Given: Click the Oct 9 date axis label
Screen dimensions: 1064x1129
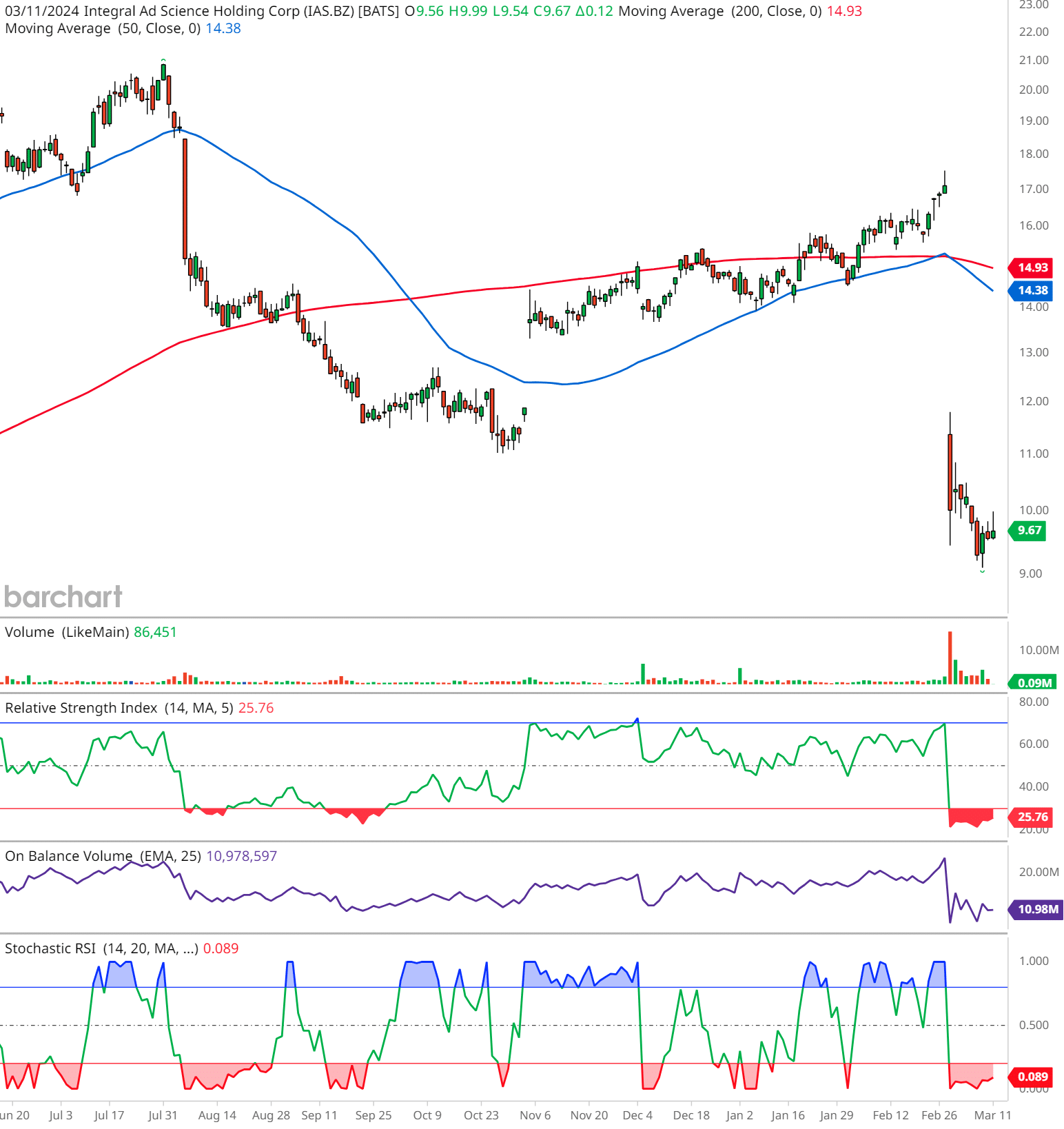Looking at the screenshot, I should pyautogui.click(x=427, y=1115).
